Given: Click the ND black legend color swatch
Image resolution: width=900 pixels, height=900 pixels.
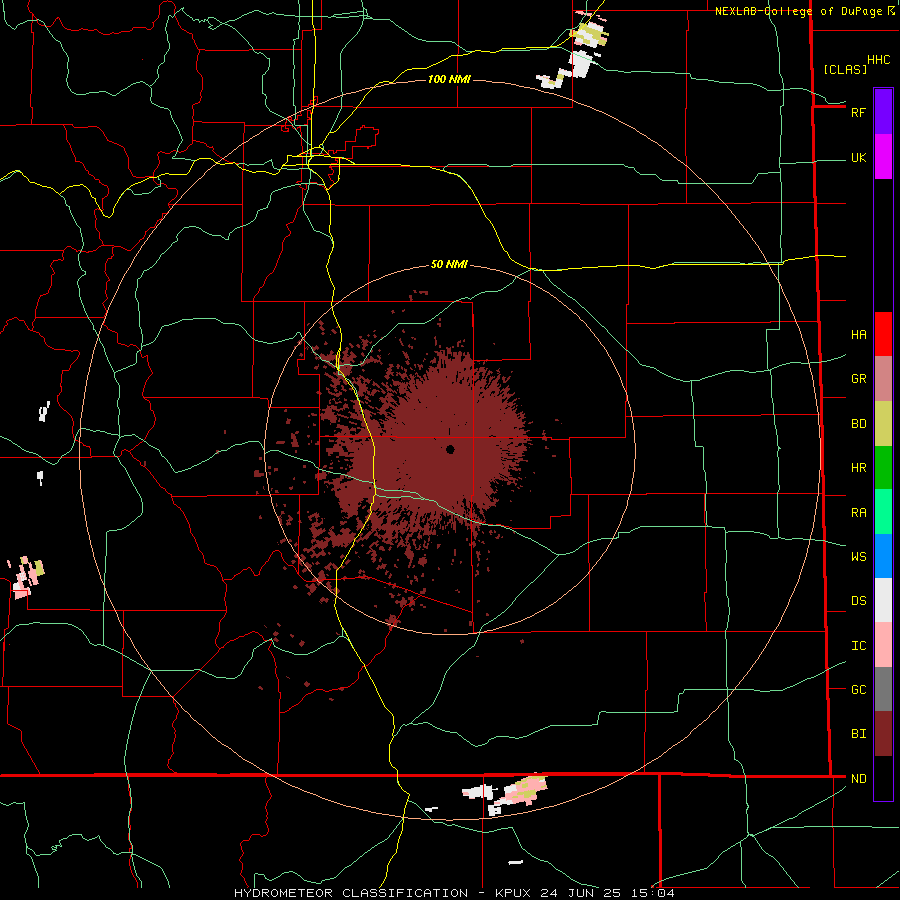Looking at the screenshot, I should tap(883, 778).
